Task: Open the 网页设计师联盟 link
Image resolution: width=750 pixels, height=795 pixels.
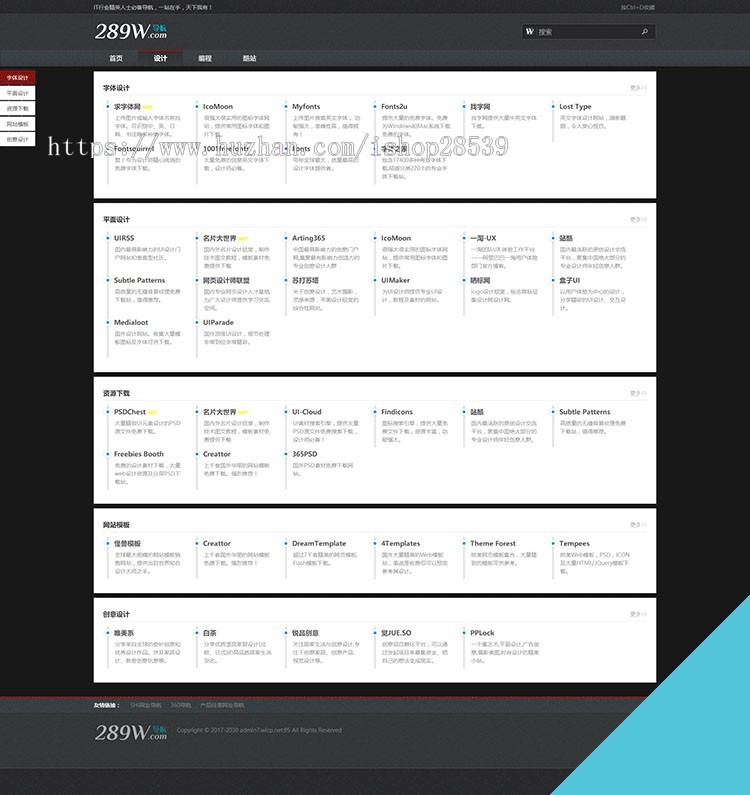Action: (226, 280)
